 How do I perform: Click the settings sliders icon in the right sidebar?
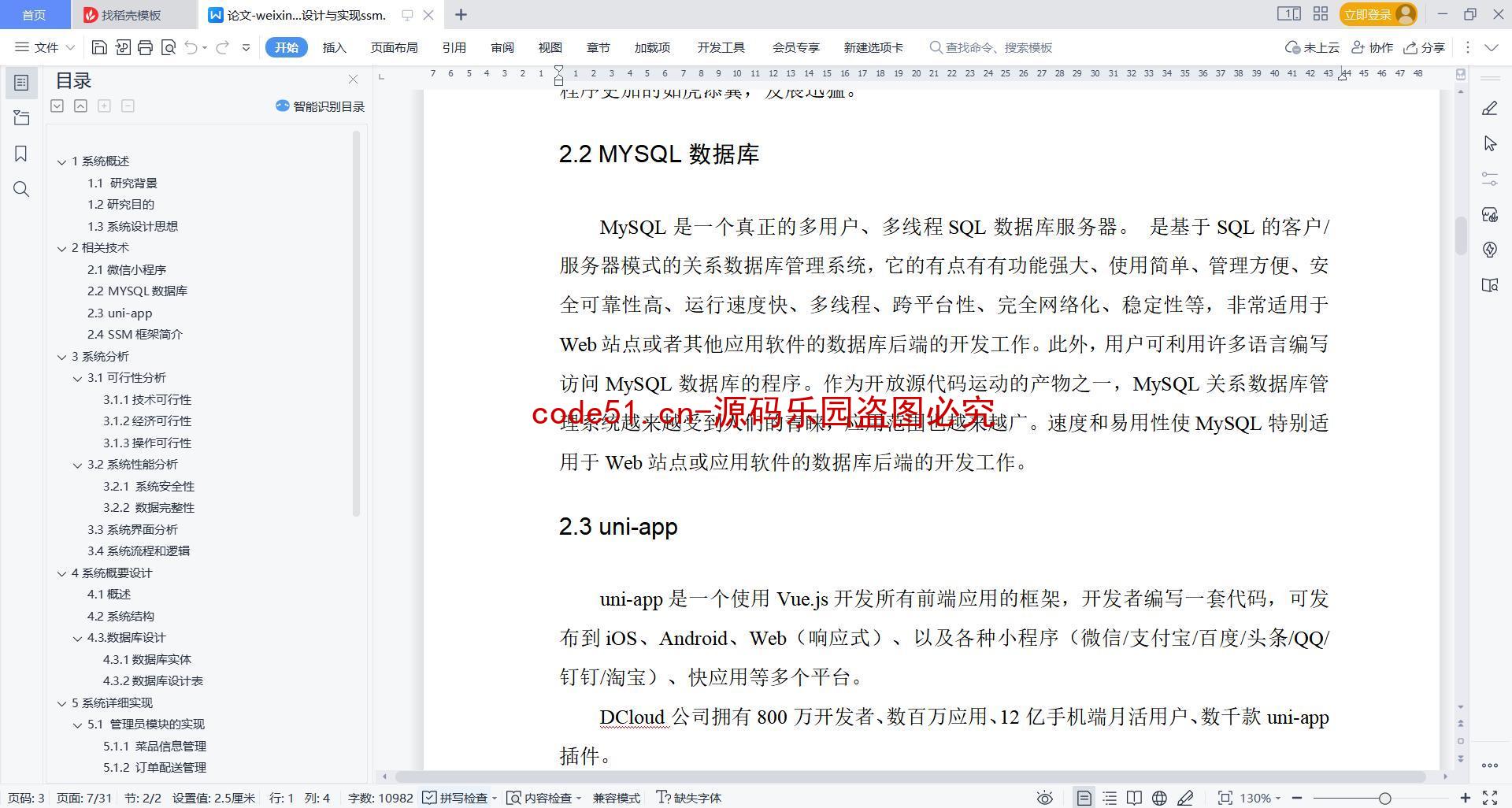coord(1489,179)
